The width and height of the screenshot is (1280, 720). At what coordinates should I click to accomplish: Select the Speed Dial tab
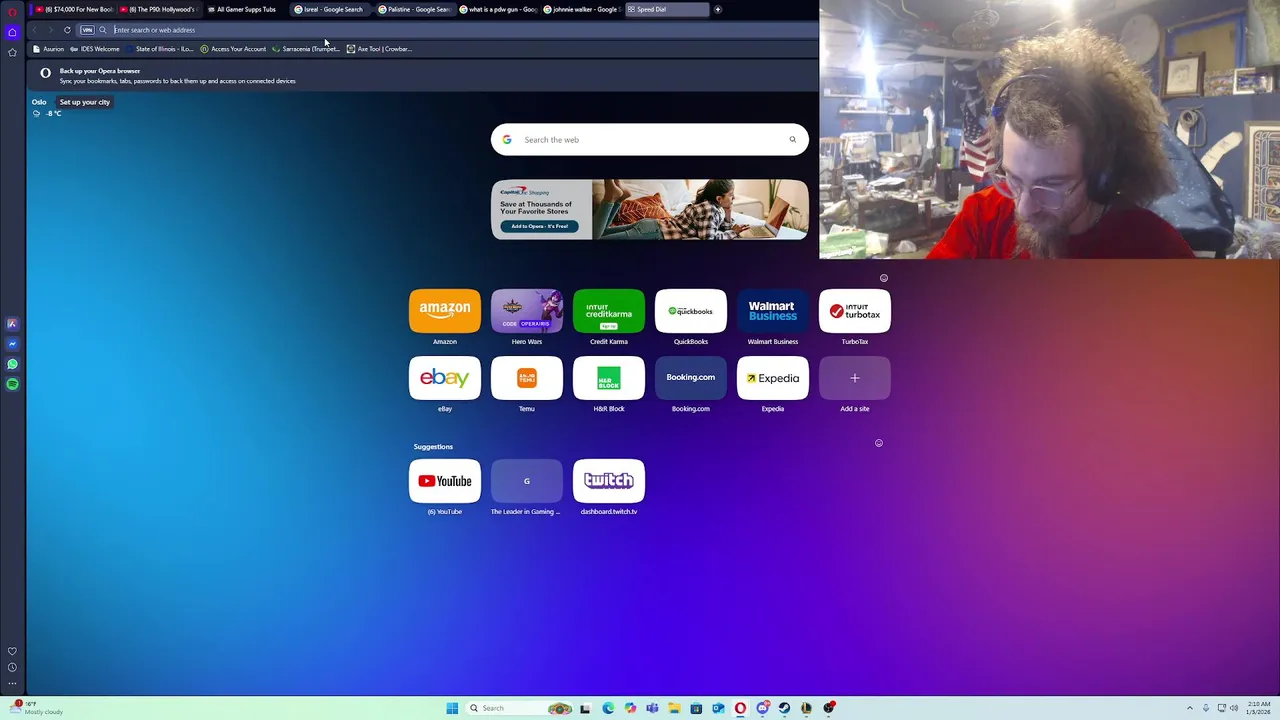[x=667, y=9]
